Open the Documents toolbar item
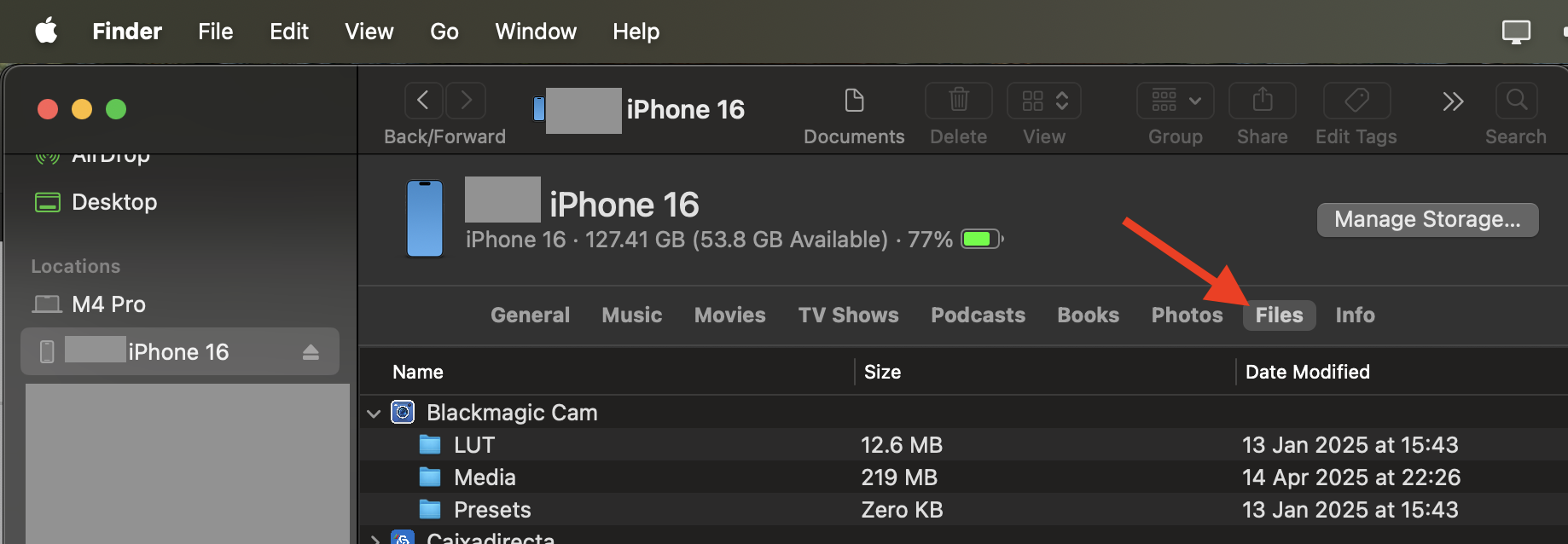 (853, 101)
